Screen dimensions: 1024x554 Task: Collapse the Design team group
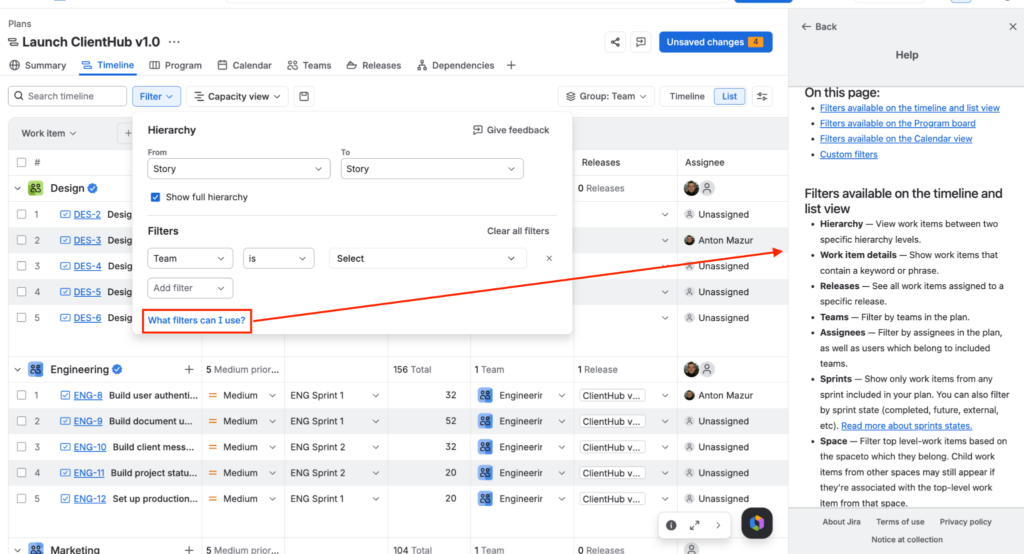(17, 188)
